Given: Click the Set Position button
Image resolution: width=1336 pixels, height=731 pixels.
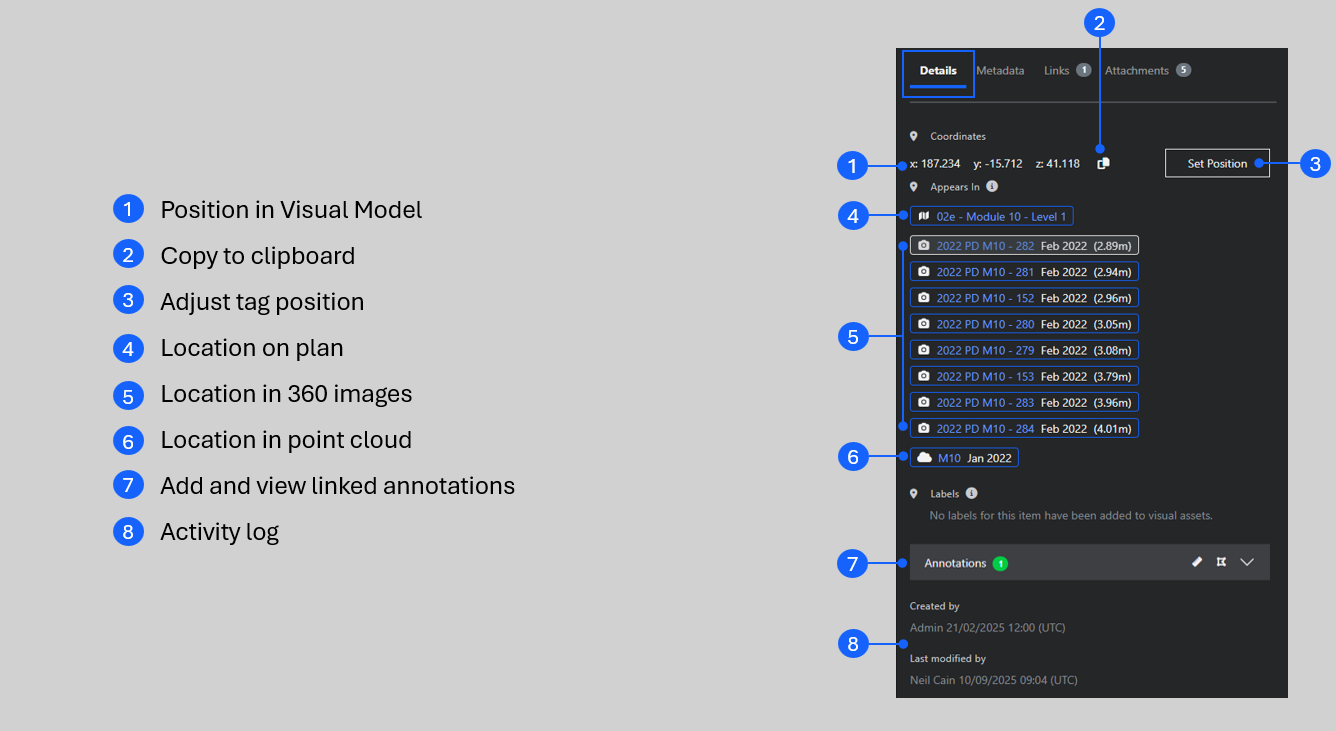Looking at the screenshot, I should click(1217, 163).
